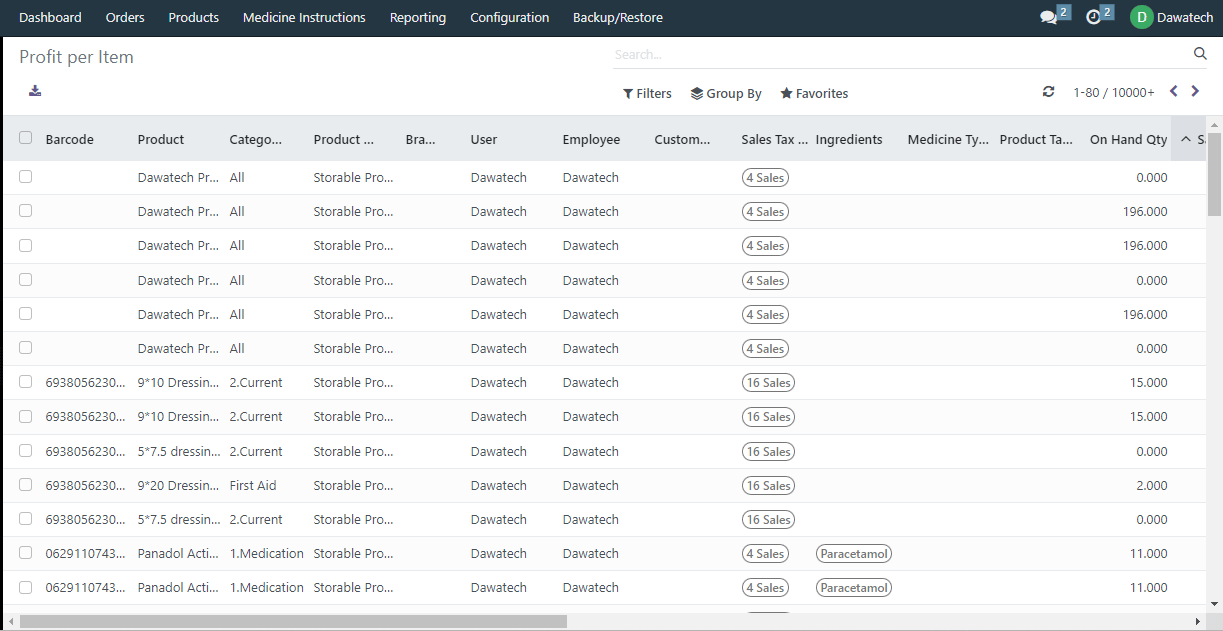Image resolution: width=1223 pixels, height=631 pixels.
Task: Check the checkbox for last Panadol Acti... row
Action: point(25,586)
